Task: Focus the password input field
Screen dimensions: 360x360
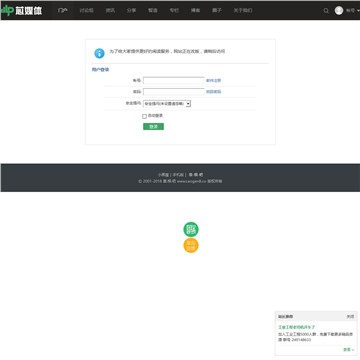Action: click(174, 92)
